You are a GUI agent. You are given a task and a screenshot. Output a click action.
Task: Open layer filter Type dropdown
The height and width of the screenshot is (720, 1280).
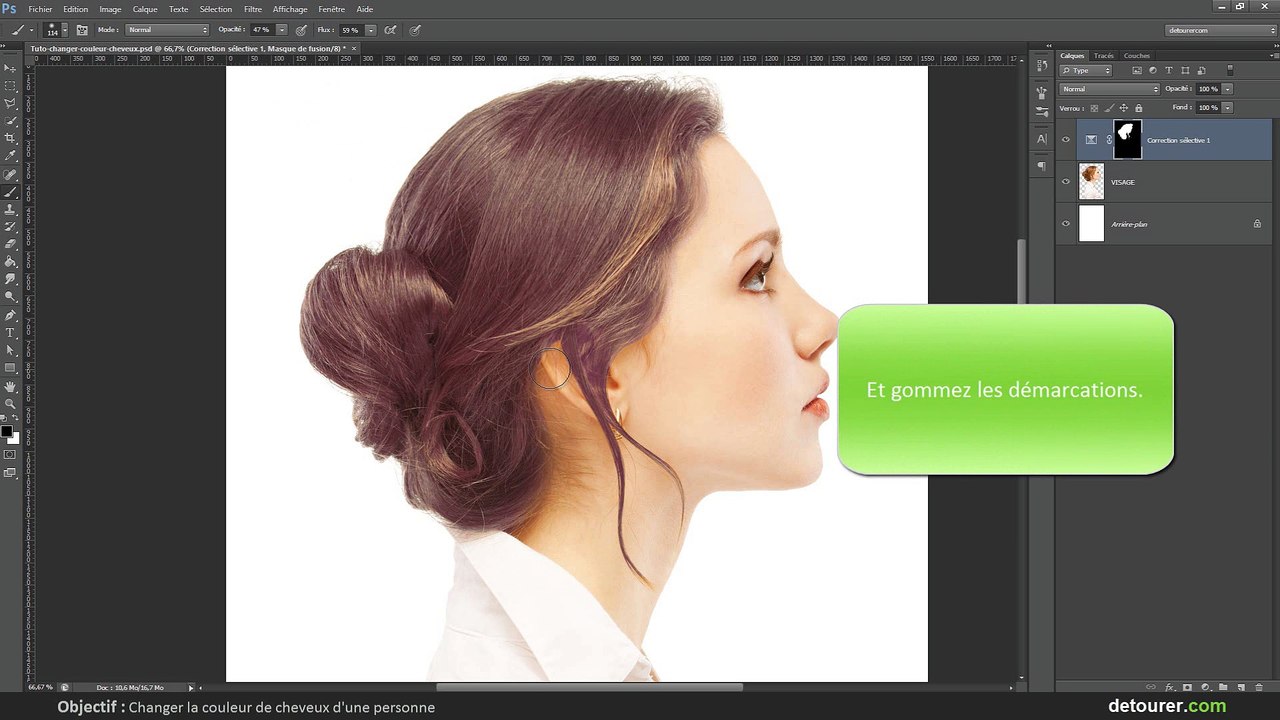coord(1087,71)
